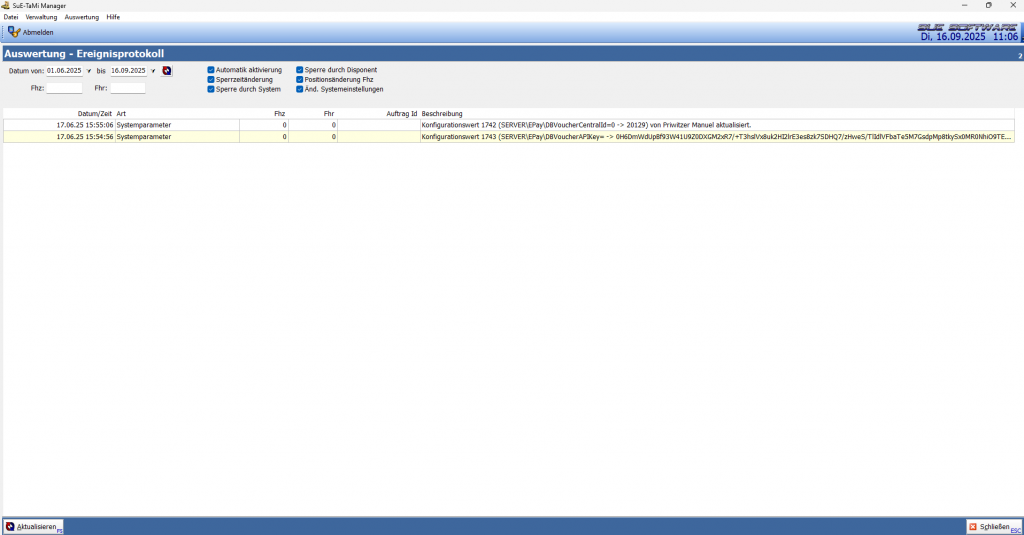The width and height of the screenshot is (1024, 535).
Task: Click the SuE Software logo
Action: (x=967, y=27)
